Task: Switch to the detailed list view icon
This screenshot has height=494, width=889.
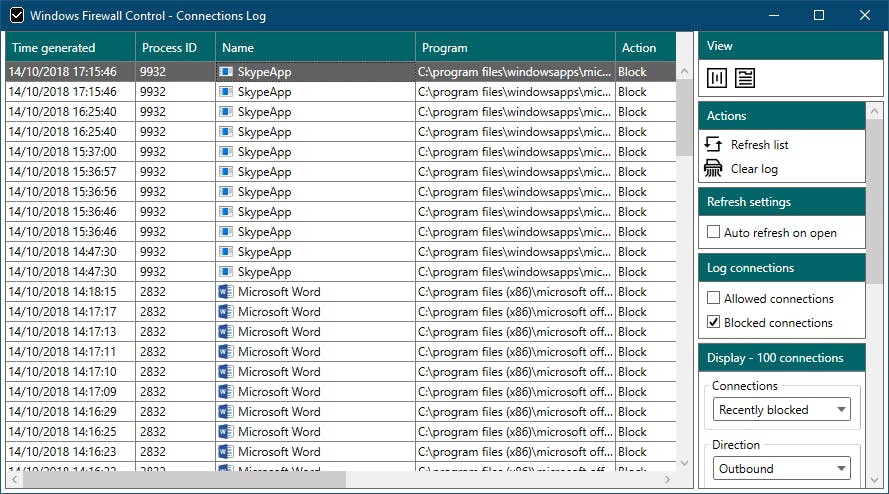Action: pos(744,78)
